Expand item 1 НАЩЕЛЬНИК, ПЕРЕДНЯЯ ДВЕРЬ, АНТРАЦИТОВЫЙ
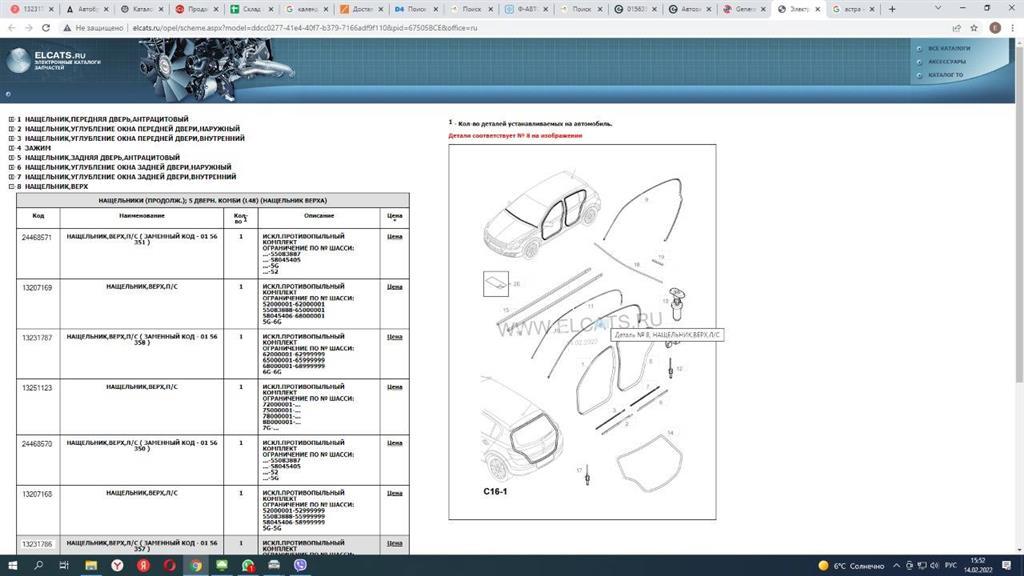 coord(11,120)
